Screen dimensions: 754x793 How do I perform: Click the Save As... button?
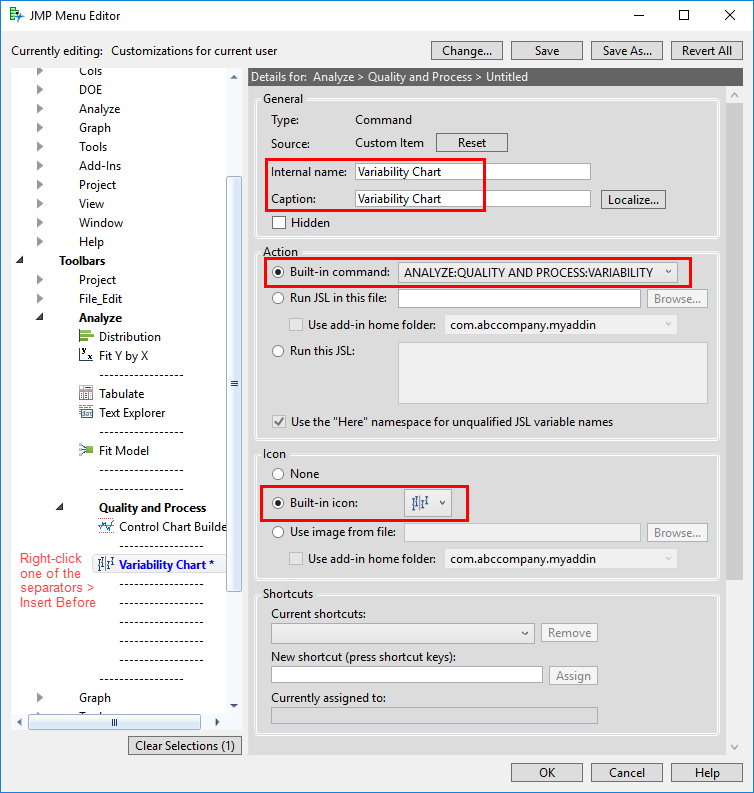tap(627, 51)
